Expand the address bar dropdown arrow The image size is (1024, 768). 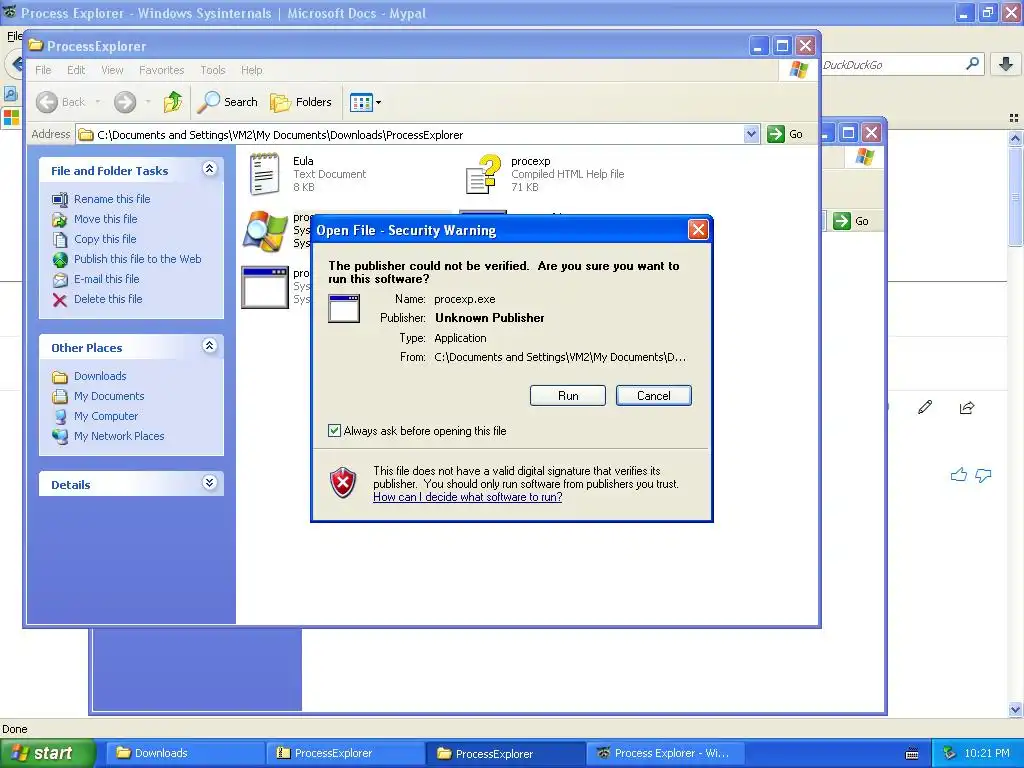click(752, 134)
